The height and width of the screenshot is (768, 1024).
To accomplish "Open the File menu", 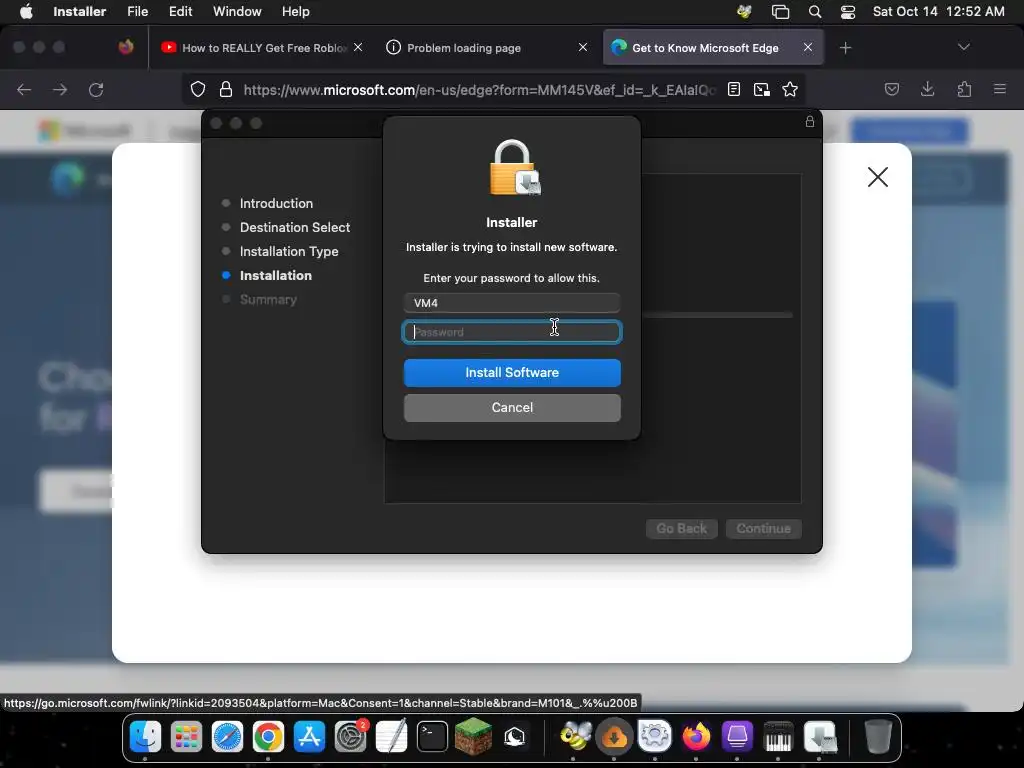I will (137, 12).
